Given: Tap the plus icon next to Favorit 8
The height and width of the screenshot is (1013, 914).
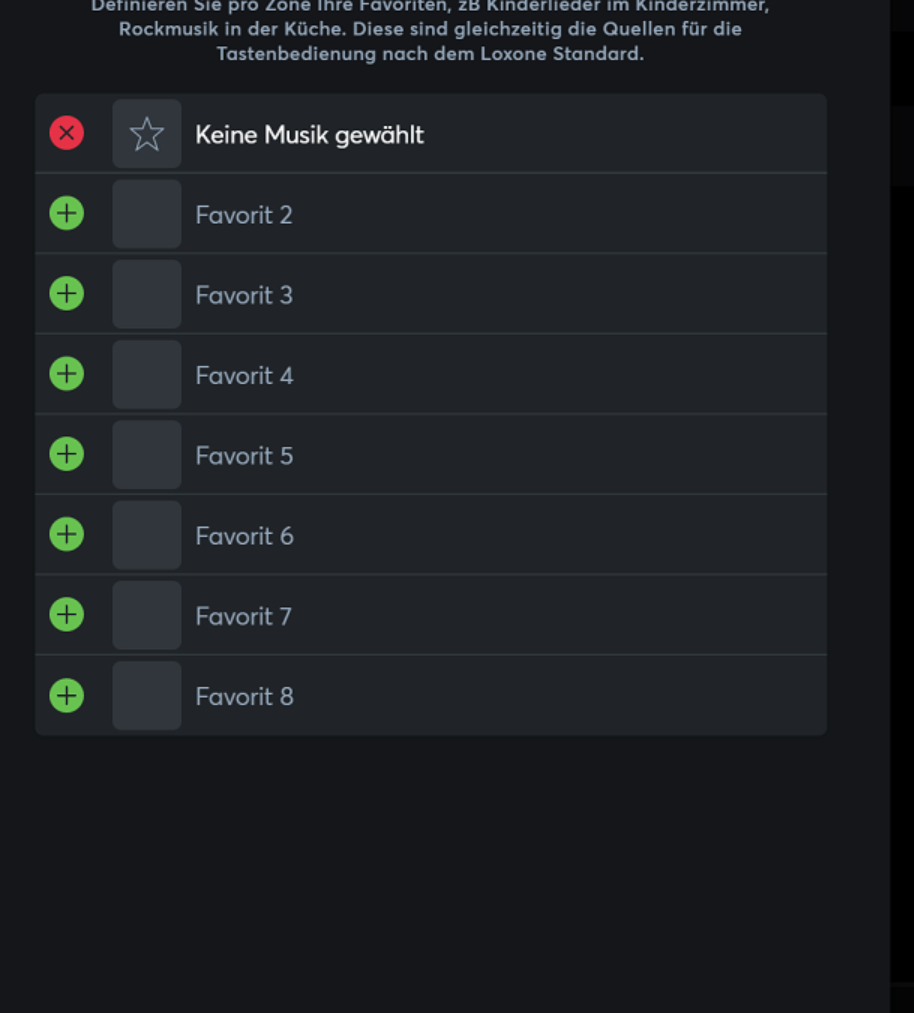Looking at the screenshot, I should pos(67,695).
